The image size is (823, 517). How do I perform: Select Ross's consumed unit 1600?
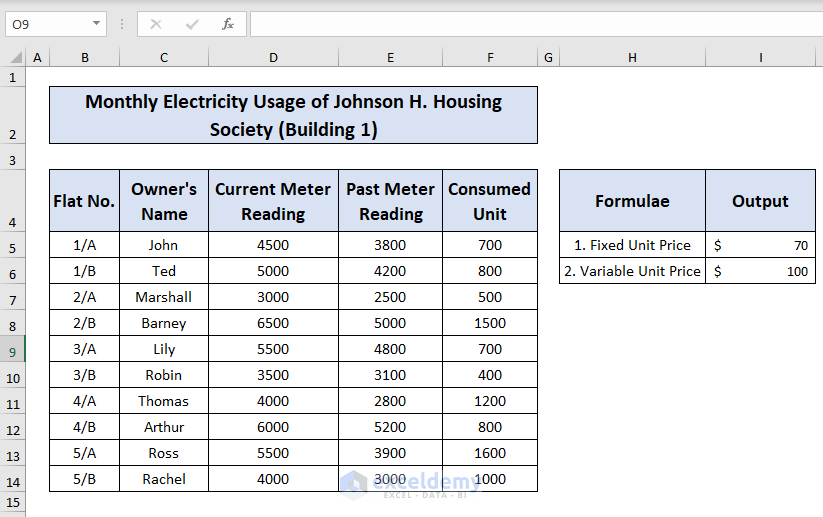(490, 453)
